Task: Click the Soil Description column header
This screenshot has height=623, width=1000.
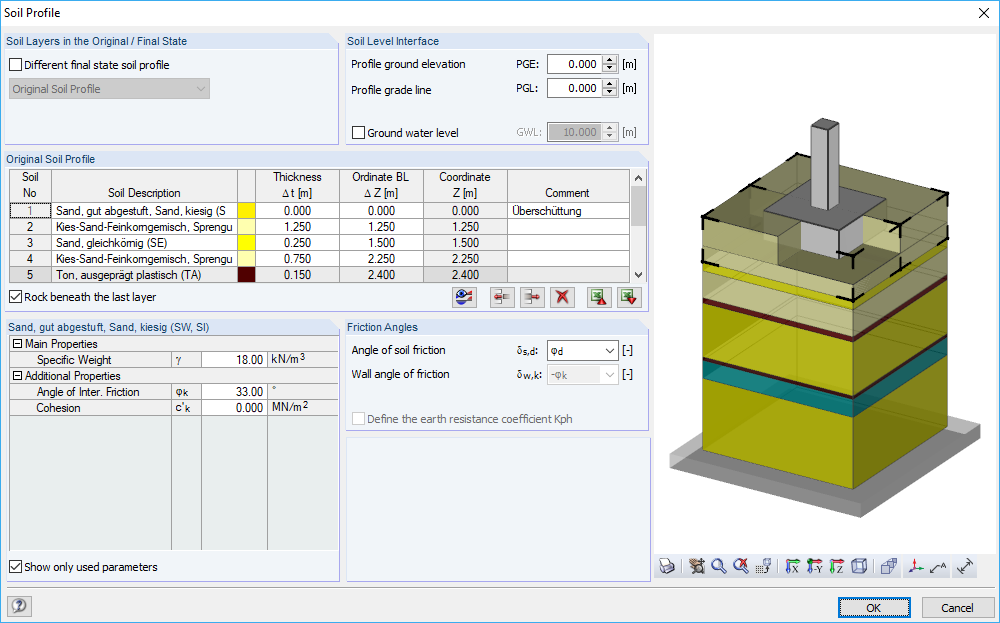Action: click(x=144, y=186)
